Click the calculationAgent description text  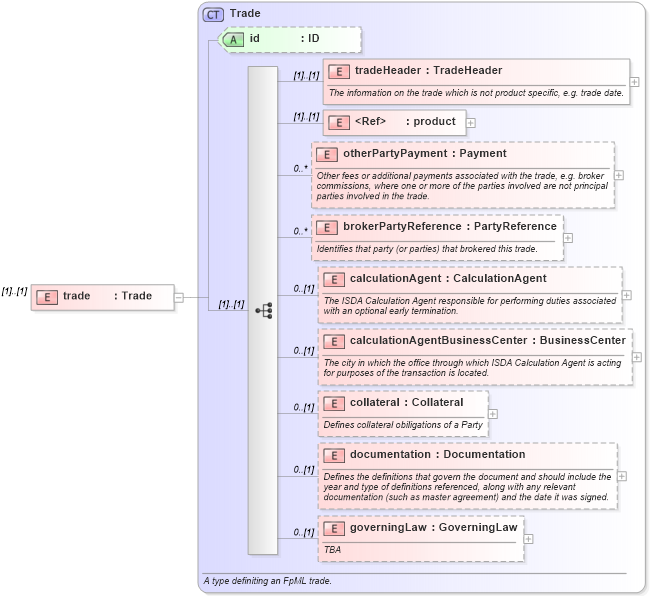click(470, 305)
